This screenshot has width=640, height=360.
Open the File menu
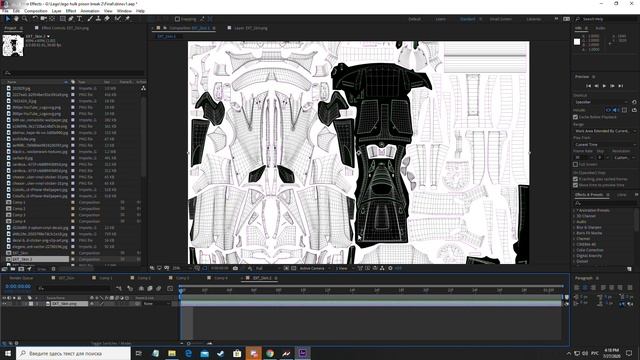5,11
